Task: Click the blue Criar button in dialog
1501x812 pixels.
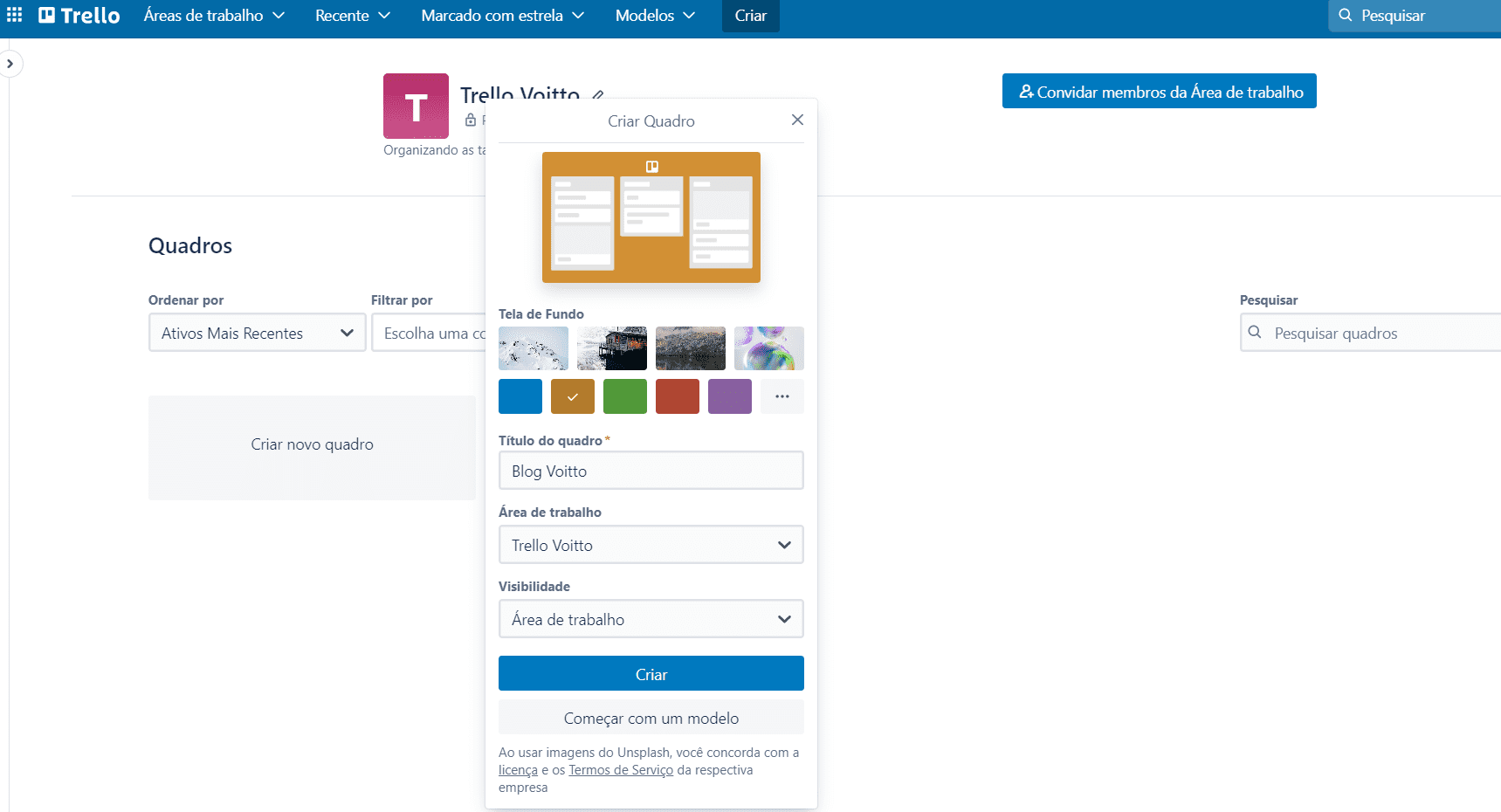Action: pyautogui.click(x=651, y=673)
